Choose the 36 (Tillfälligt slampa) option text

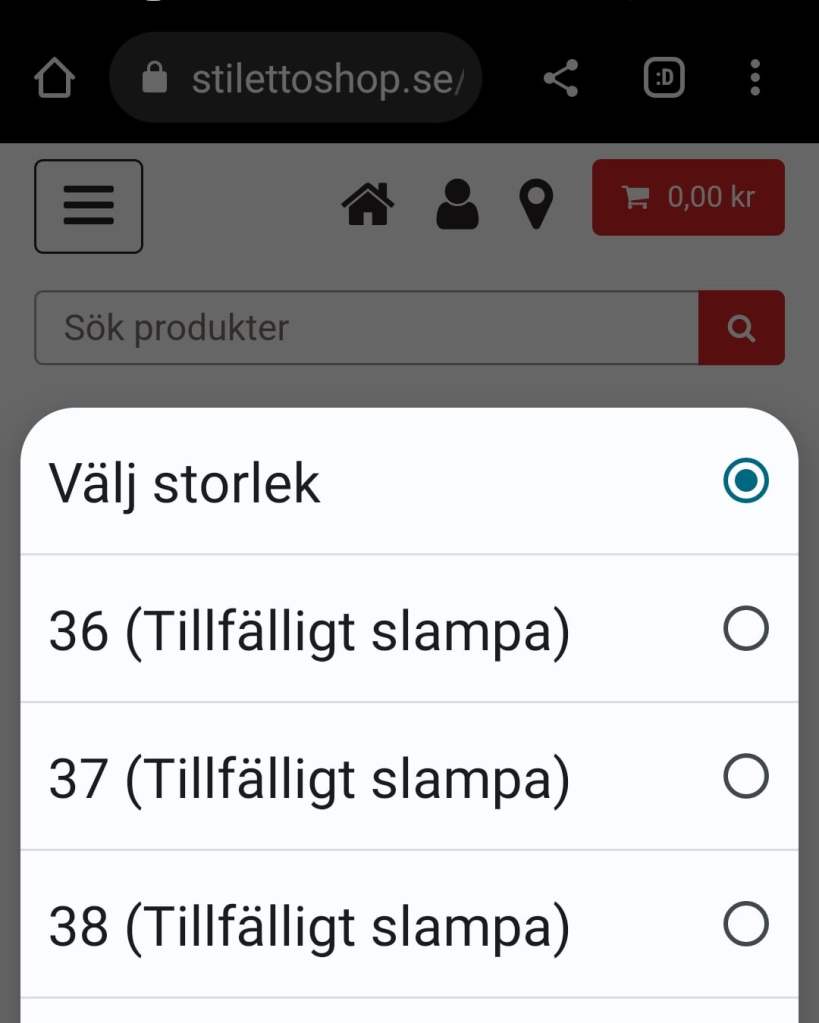[309, 632]
